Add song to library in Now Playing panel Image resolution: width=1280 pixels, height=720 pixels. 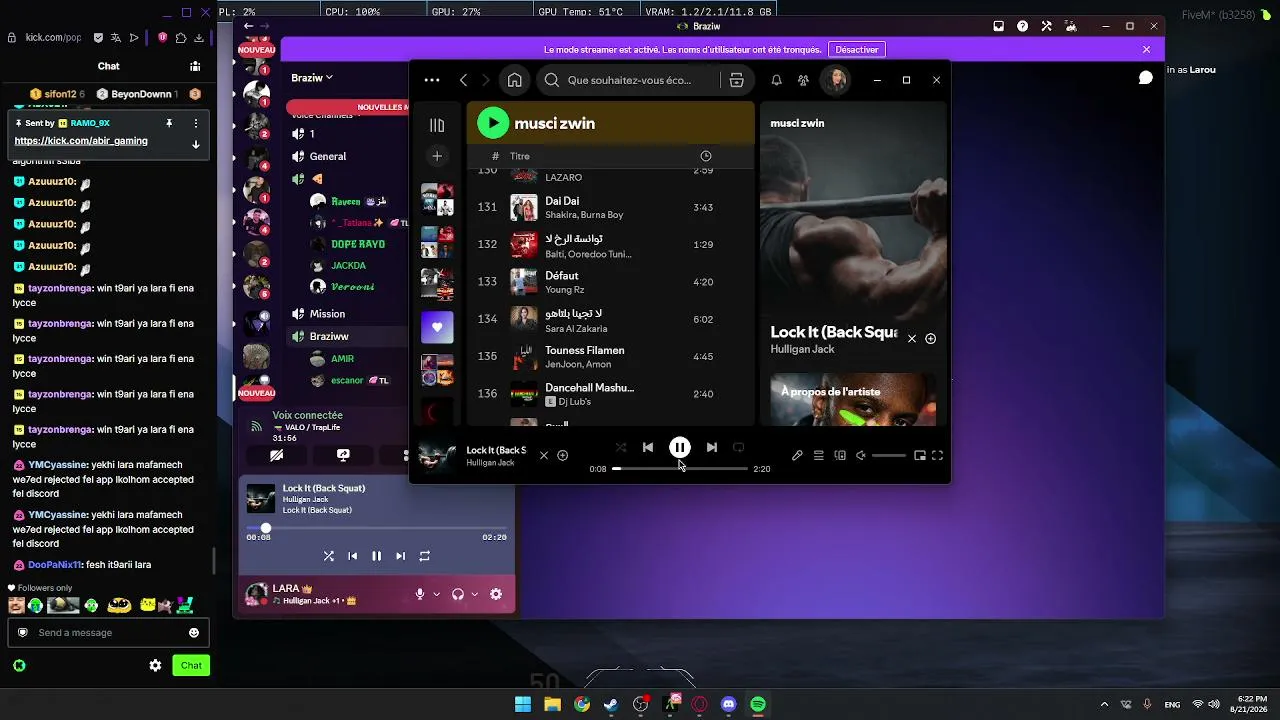click(930, 339)
